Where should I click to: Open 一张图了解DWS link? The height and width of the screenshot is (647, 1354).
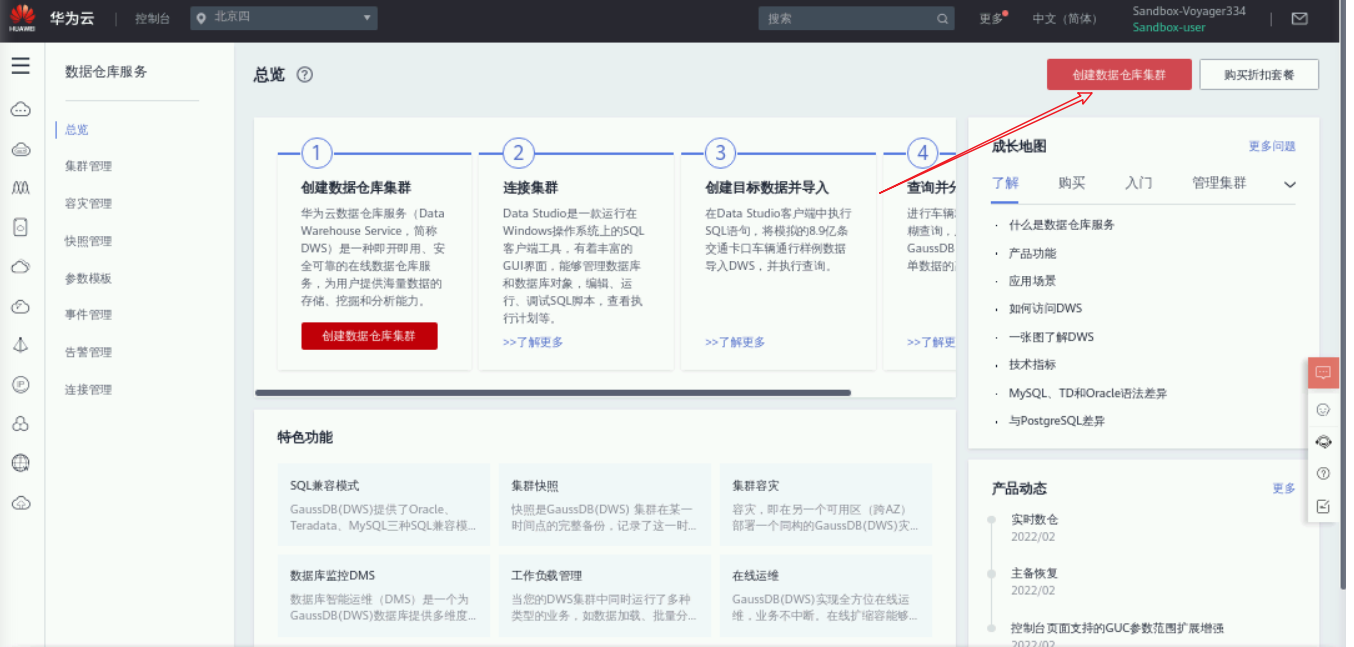coord(1051,337)
